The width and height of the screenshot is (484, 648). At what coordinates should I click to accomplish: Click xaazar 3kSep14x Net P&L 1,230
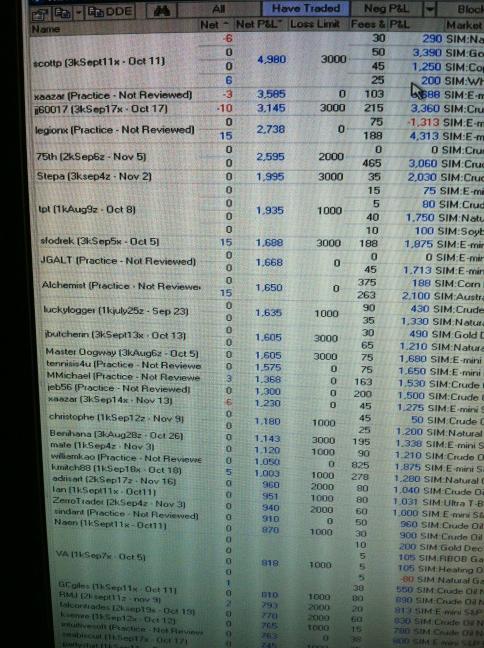click(267, 403)
